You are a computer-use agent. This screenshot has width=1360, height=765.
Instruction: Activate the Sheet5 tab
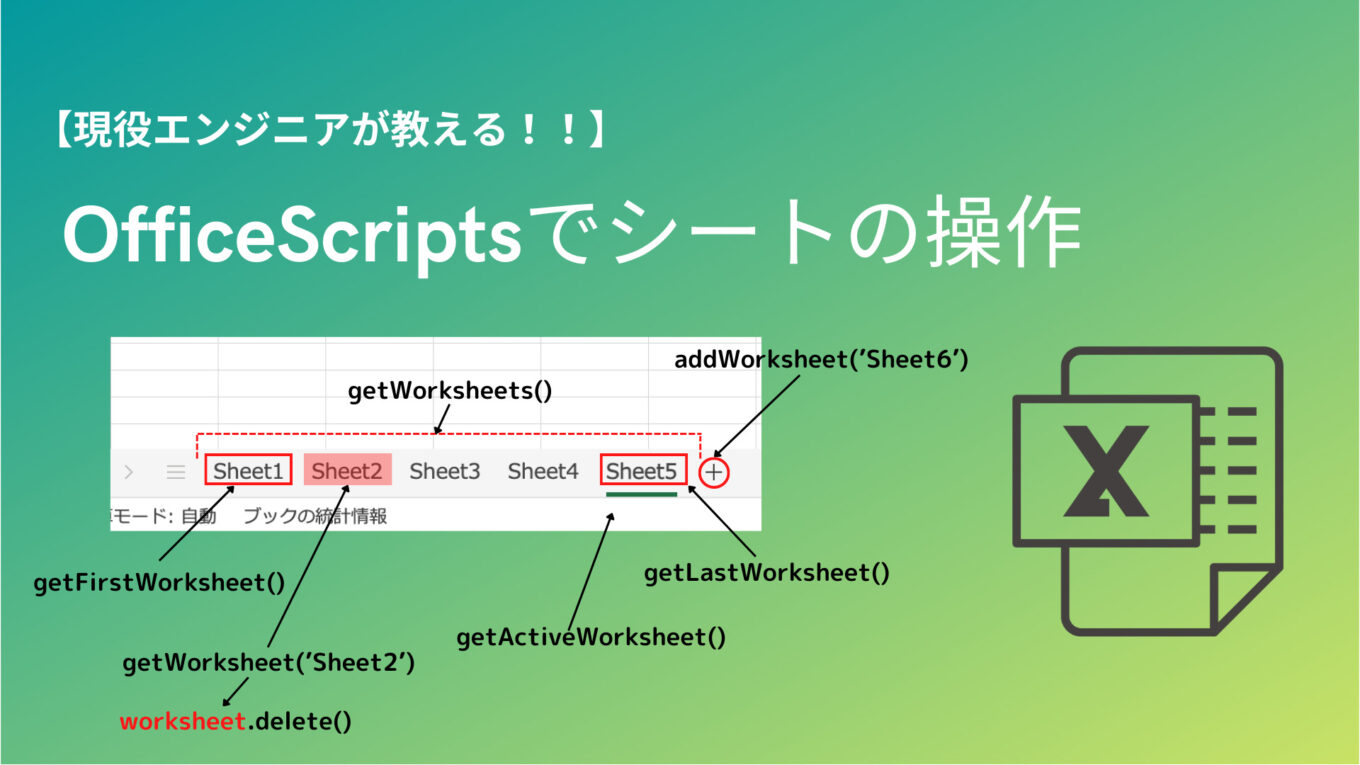(x=641, y=471)
